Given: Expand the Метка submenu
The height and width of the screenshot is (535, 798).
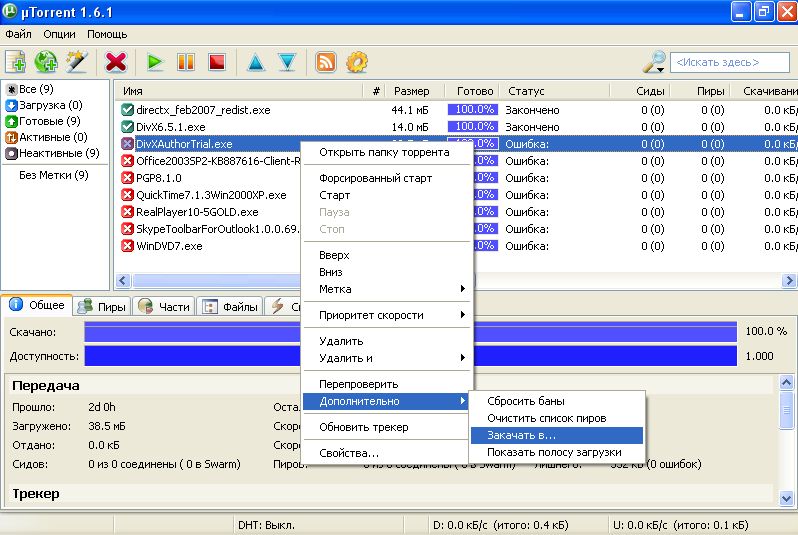Looking at the screenshot, I should (387, 289).
